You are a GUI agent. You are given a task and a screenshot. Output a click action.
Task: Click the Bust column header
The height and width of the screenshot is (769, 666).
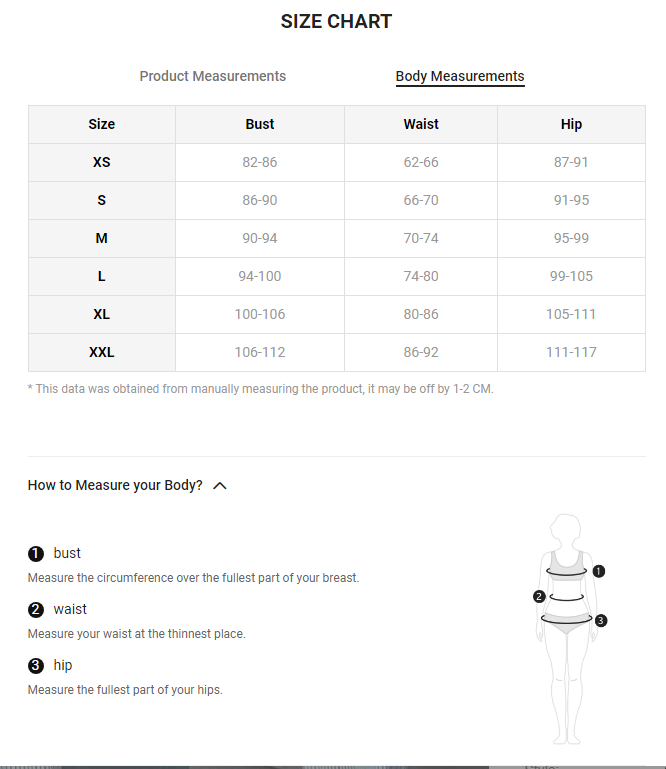point(260,124)
